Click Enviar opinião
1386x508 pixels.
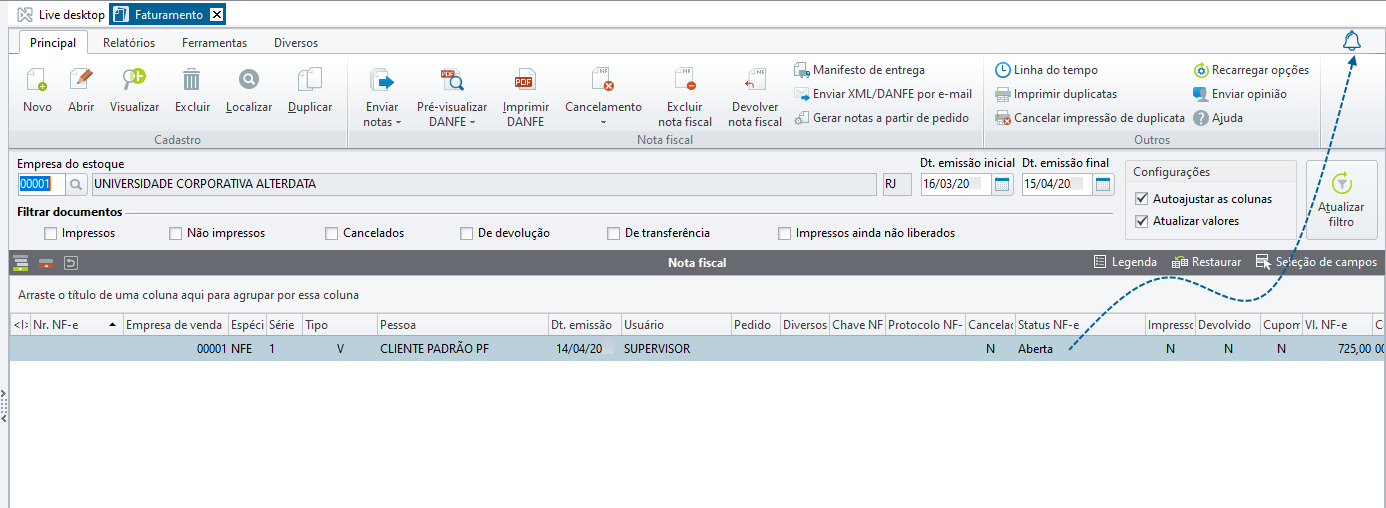[1240, 94]
